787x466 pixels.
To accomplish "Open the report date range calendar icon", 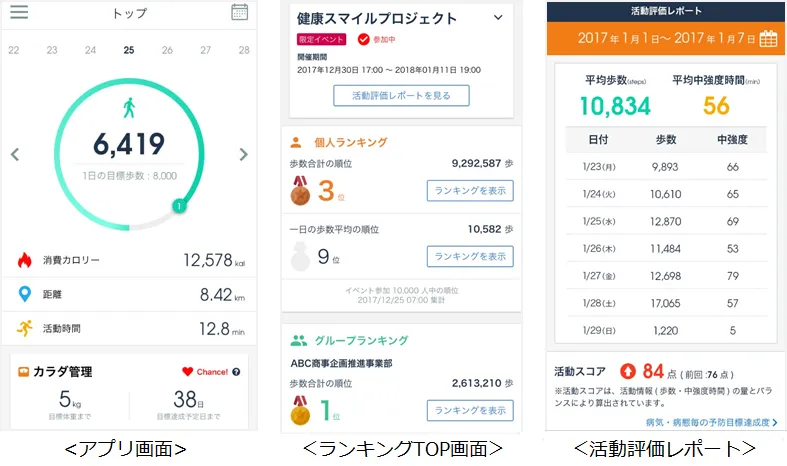I will (x=768, y=39).
